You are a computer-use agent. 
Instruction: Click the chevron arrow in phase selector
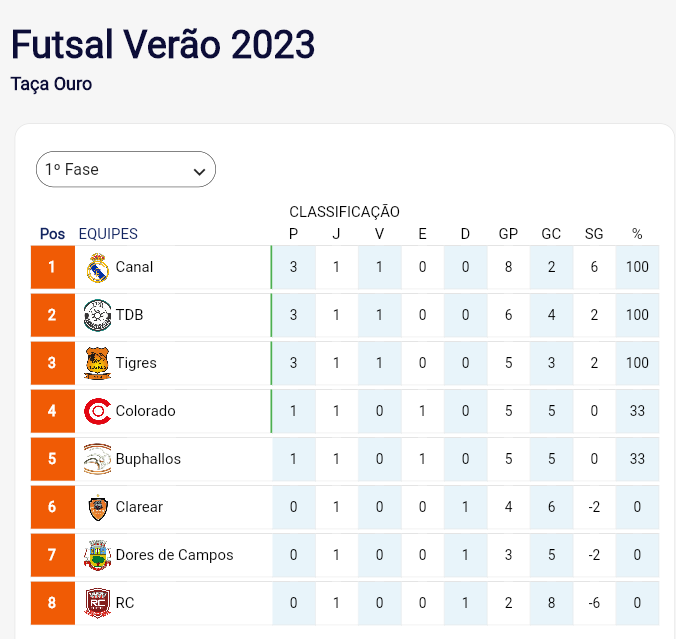click(x=199, y=172)
